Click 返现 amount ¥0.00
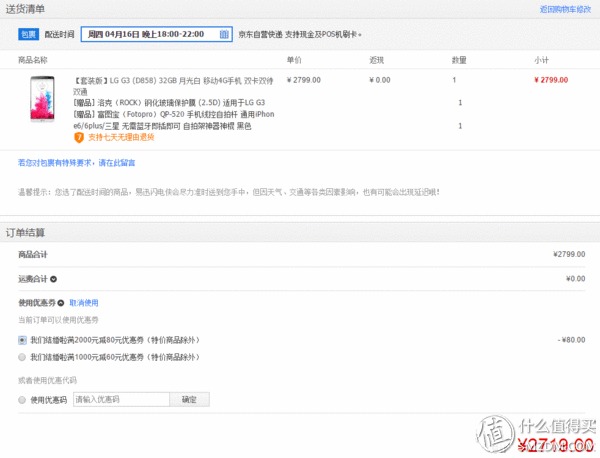This screenshot has height=458, width=600. [380, 80]
